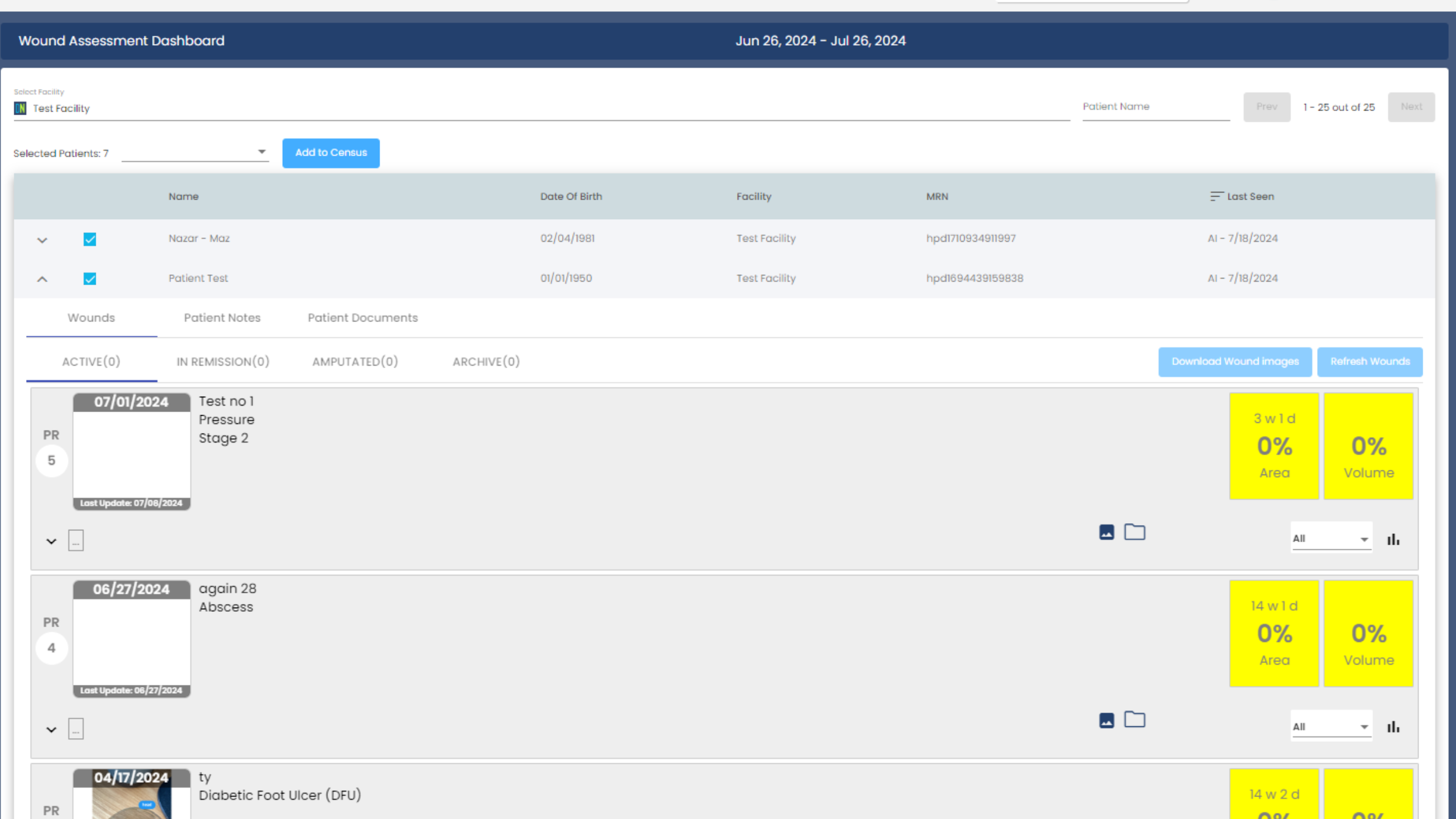Open the Selected Patients dropdown
The height and width of the screenshot is (819, 1456).
pyautogui.click(x=195, y=153)
